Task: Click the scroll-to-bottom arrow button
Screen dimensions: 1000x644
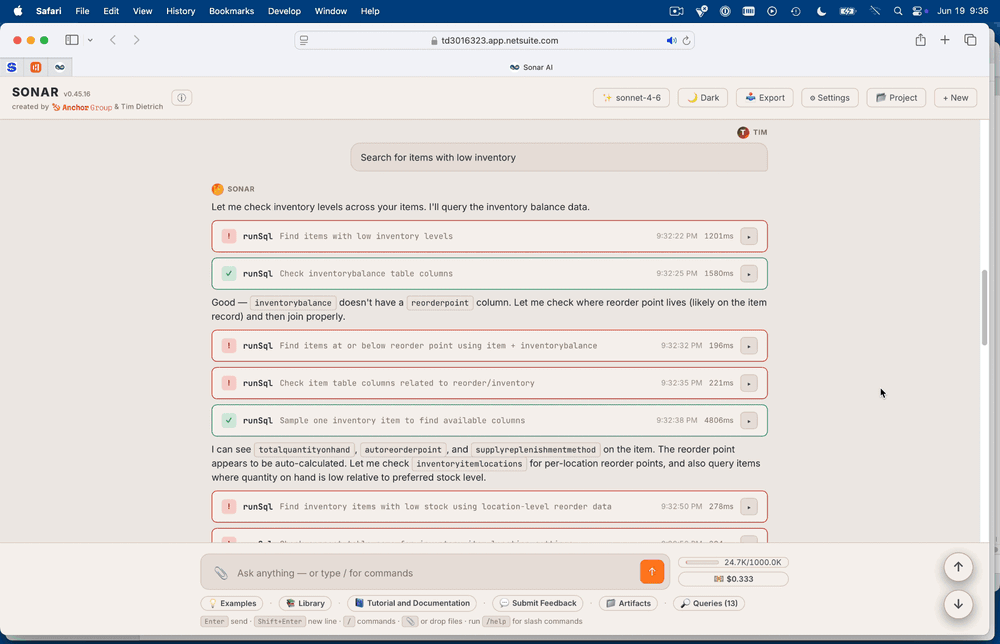Action: tap(958, 604)
